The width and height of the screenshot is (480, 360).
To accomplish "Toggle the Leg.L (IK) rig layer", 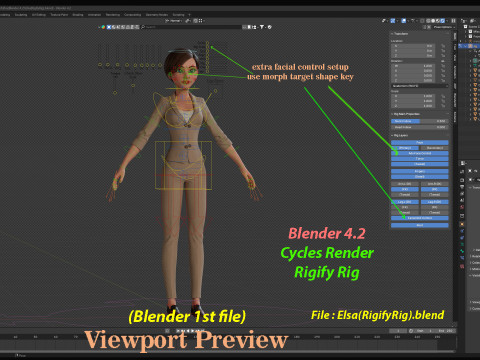I will [x=405, y=202].
